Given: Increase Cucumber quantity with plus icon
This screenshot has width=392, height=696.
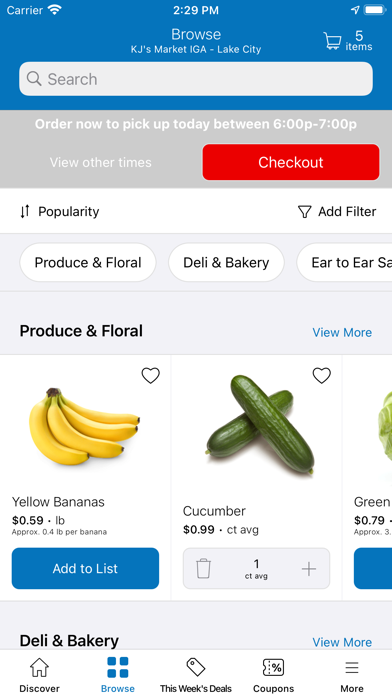Looking at the screenshot, I should tap(309, 569).
